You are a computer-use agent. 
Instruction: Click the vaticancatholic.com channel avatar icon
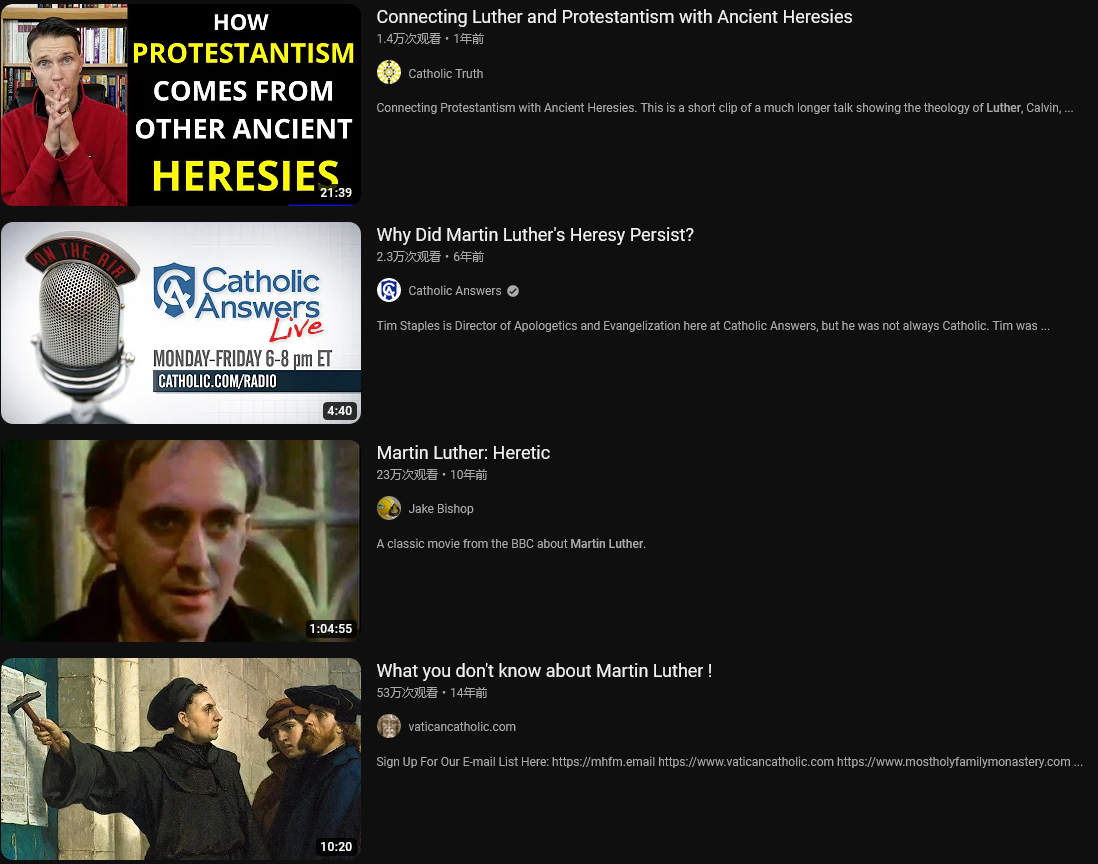[x=389, y=726]
